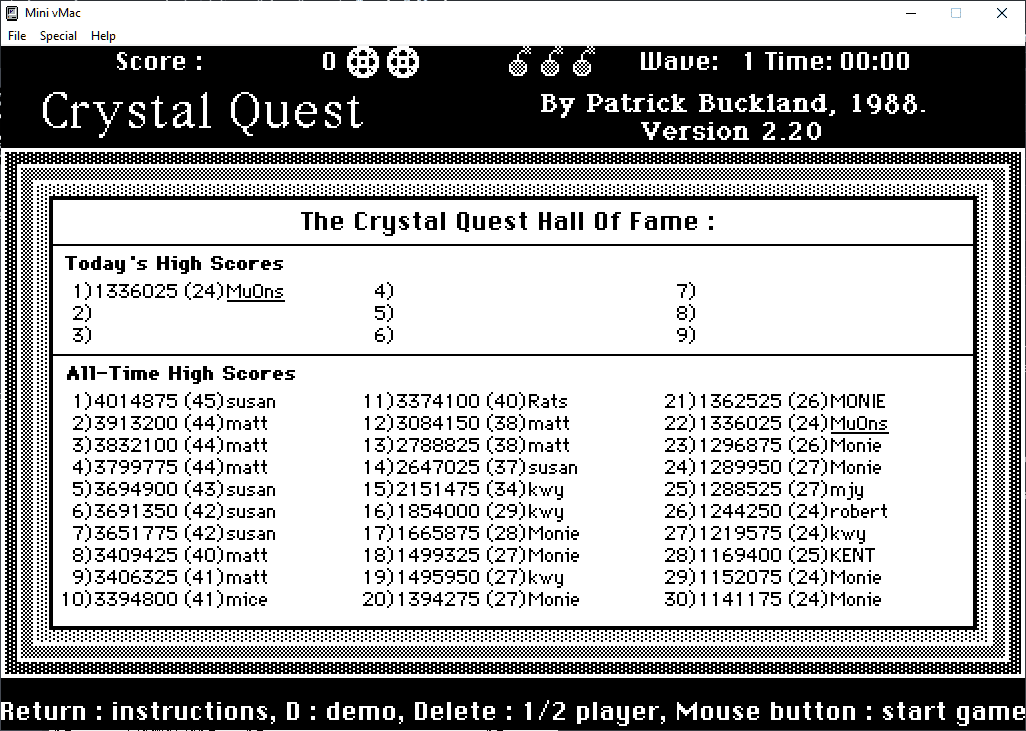This screenshot has width=1026, height=731.
Task: Click the 'Time: 00:00' display
Action: coord(837,62)
